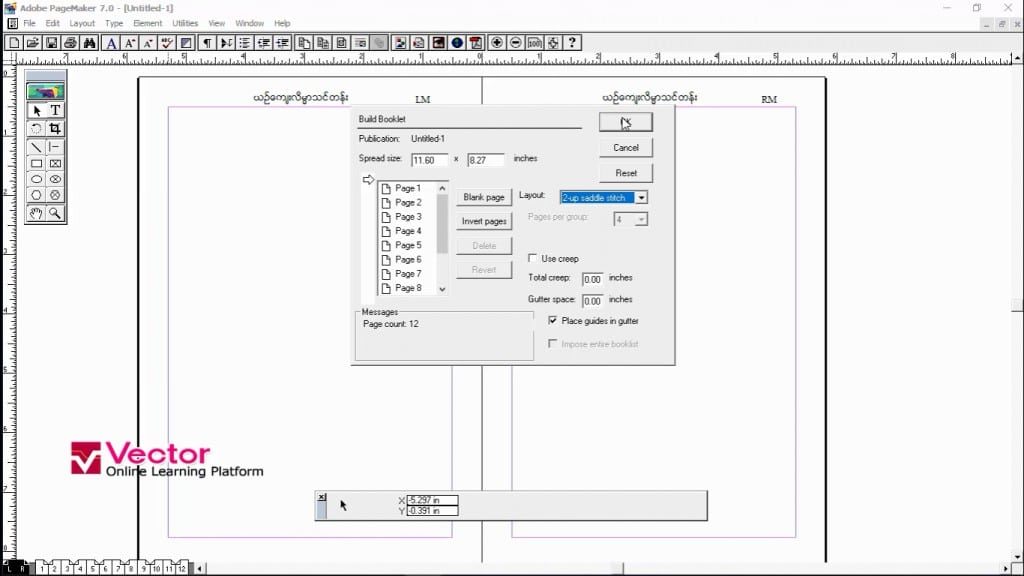This screenshot has height=576, width=1024.
Task: Click the Spread size width field
Action: [x=429, y=160]
